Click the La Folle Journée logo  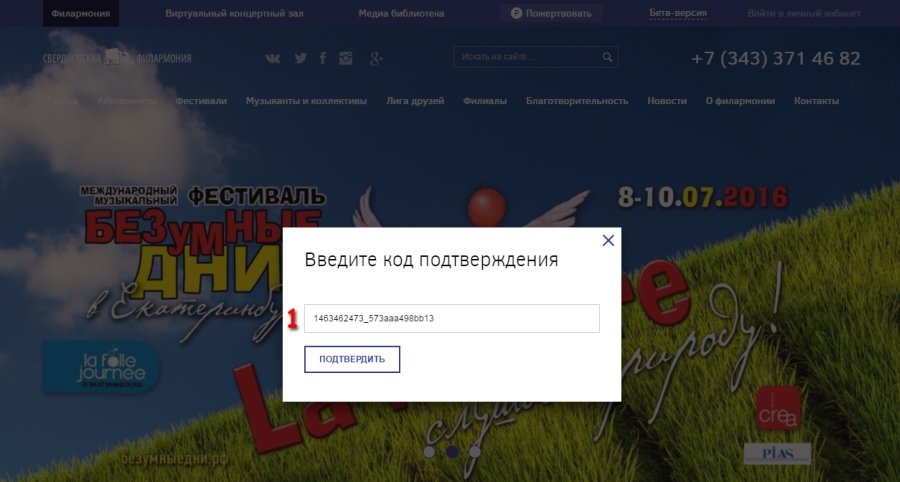tap(102, 367)
